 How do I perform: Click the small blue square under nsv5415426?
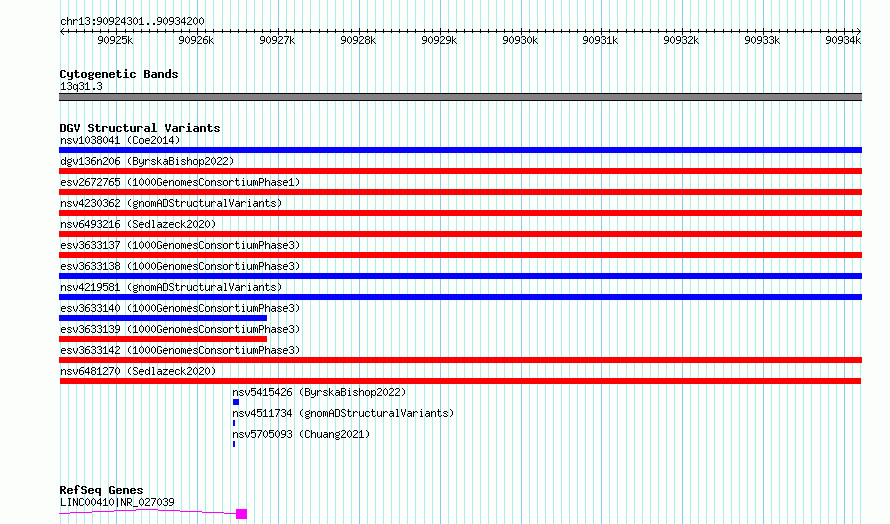pos(236,402)
